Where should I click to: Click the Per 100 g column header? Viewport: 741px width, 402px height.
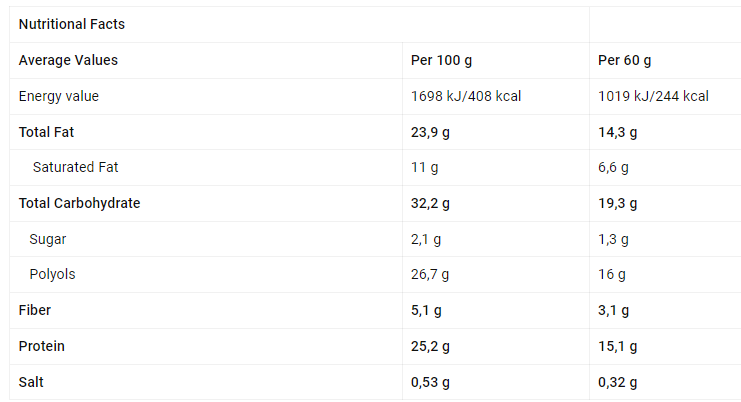(x=442, y=60)
